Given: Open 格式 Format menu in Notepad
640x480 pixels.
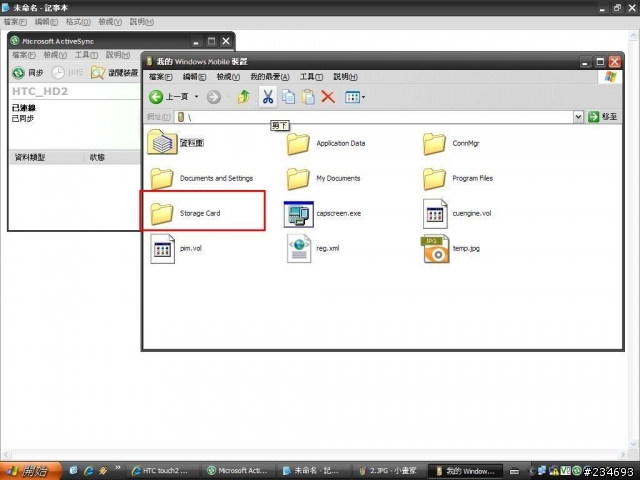Looking at the screenshot, I should 78,22.
